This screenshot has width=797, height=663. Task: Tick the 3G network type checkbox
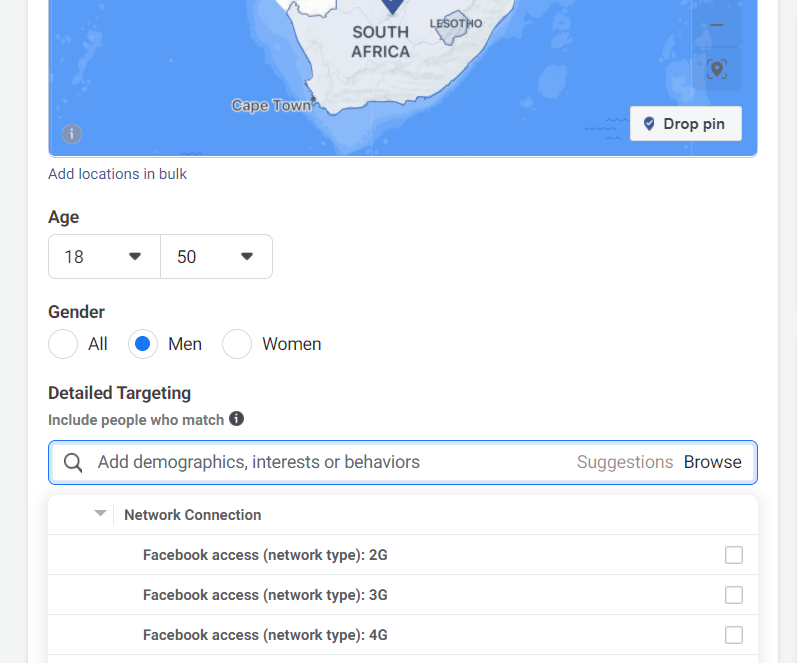click(733, 595)
